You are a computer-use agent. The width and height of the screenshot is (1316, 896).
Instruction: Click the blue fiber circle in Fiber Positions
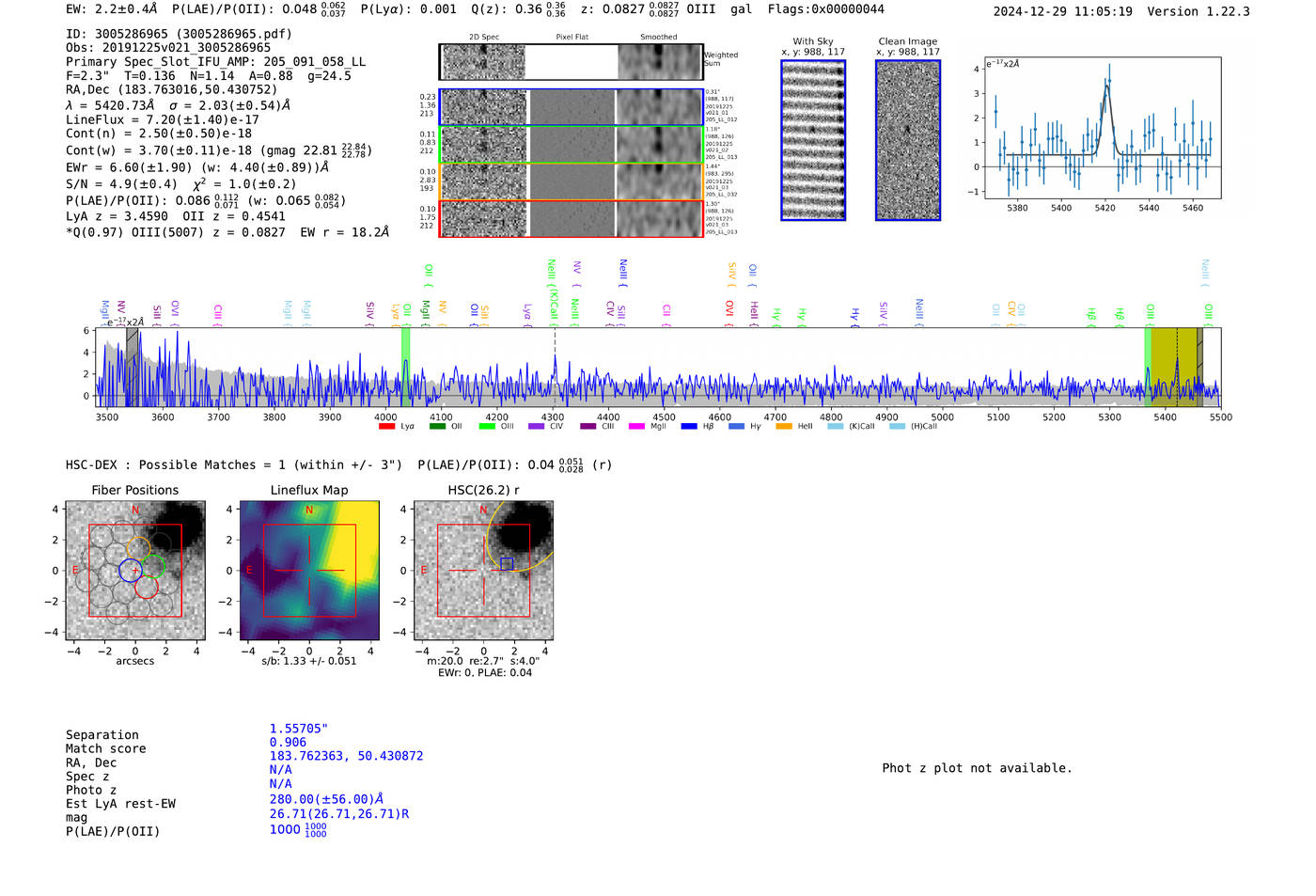pyautogui.click(x=131, y=570)
